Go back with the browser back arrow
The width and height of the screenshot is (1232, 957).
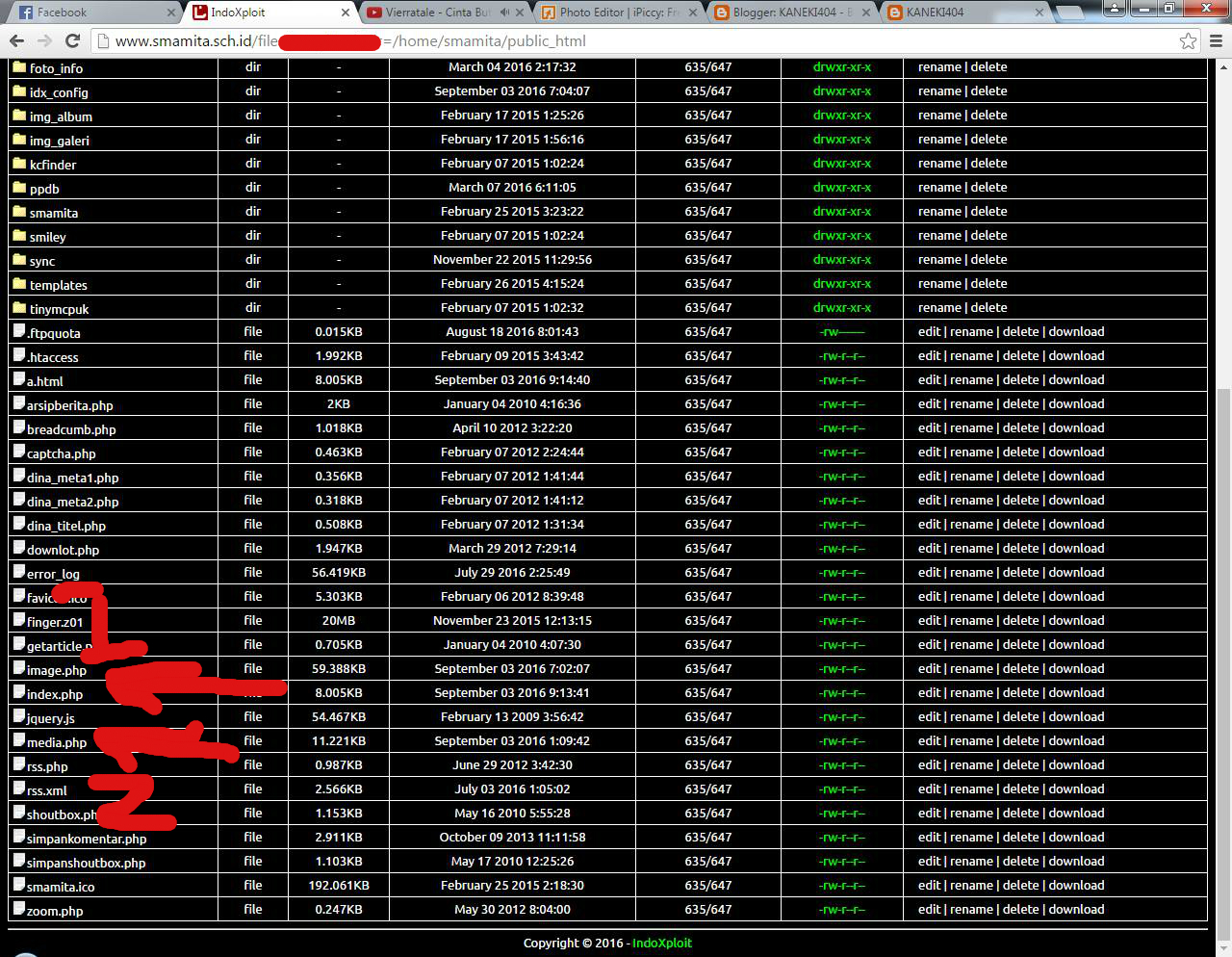(16, 40)
